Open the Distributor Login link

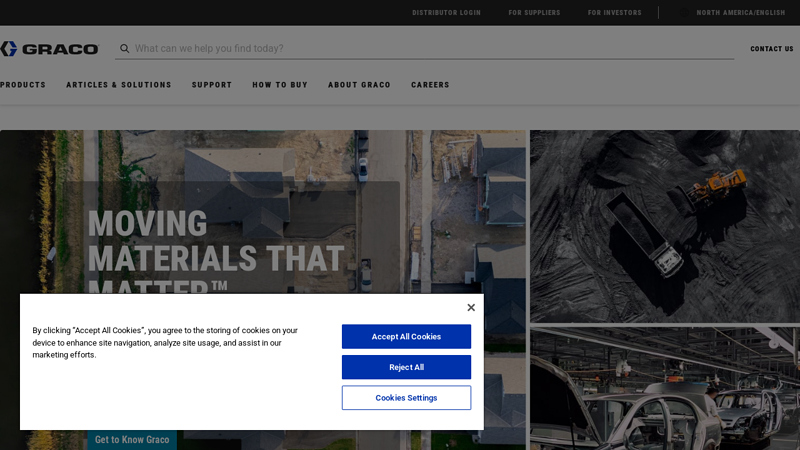(x=446, y=13)
